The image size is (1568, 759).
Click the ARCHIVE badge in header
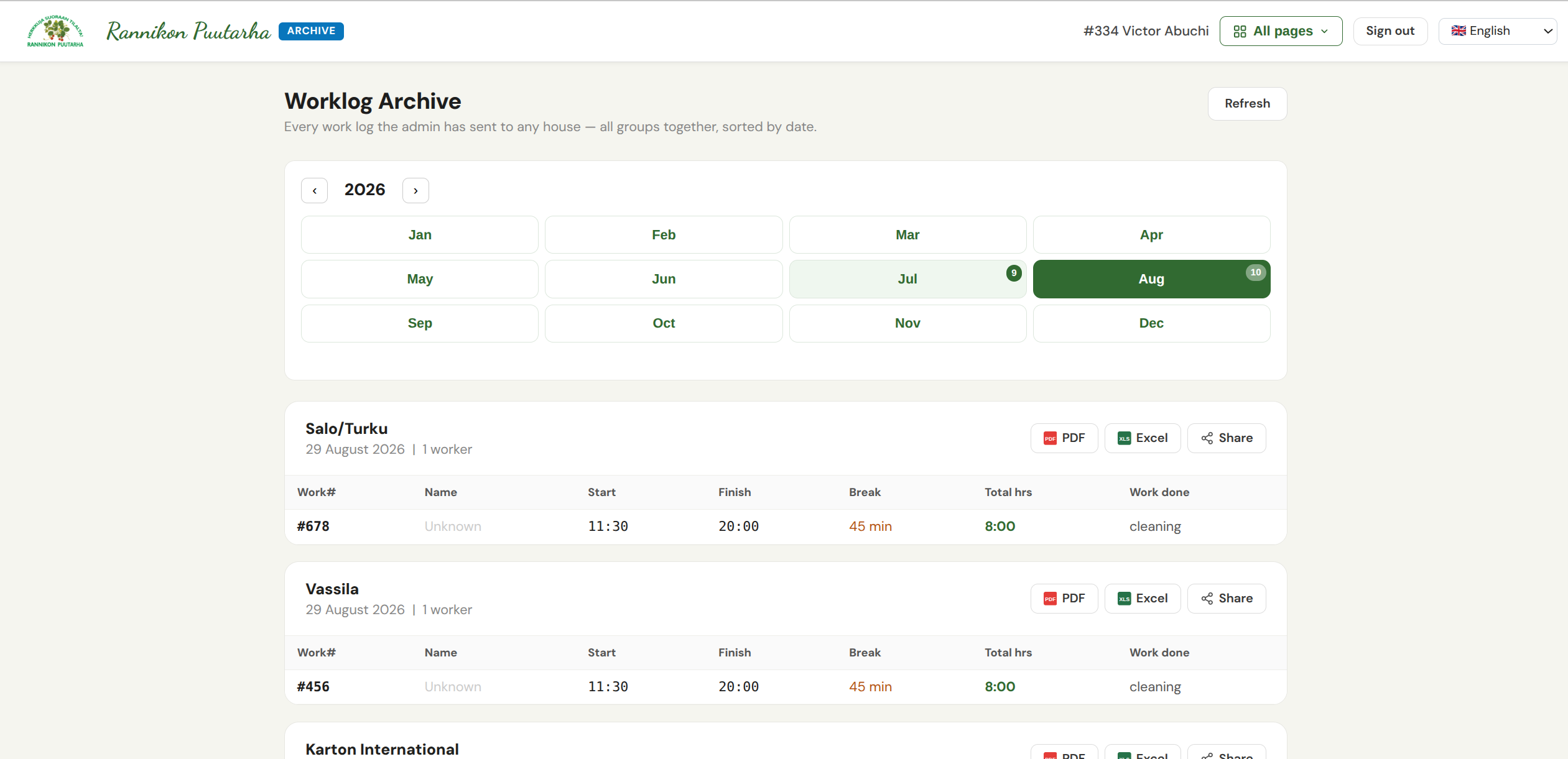(311, 31)
